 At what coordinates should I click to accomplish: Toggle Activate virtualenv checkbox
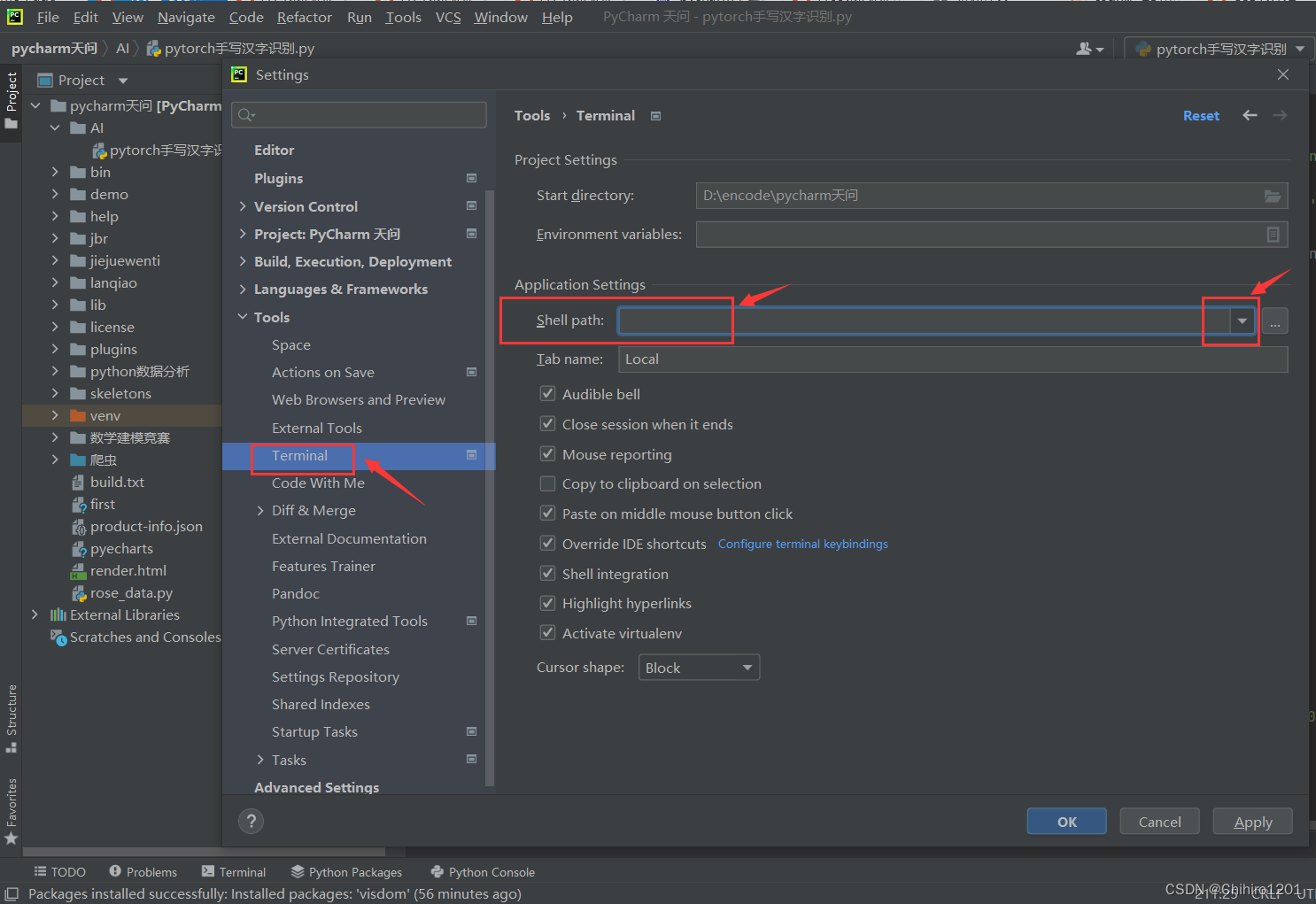tap(548, 632)
